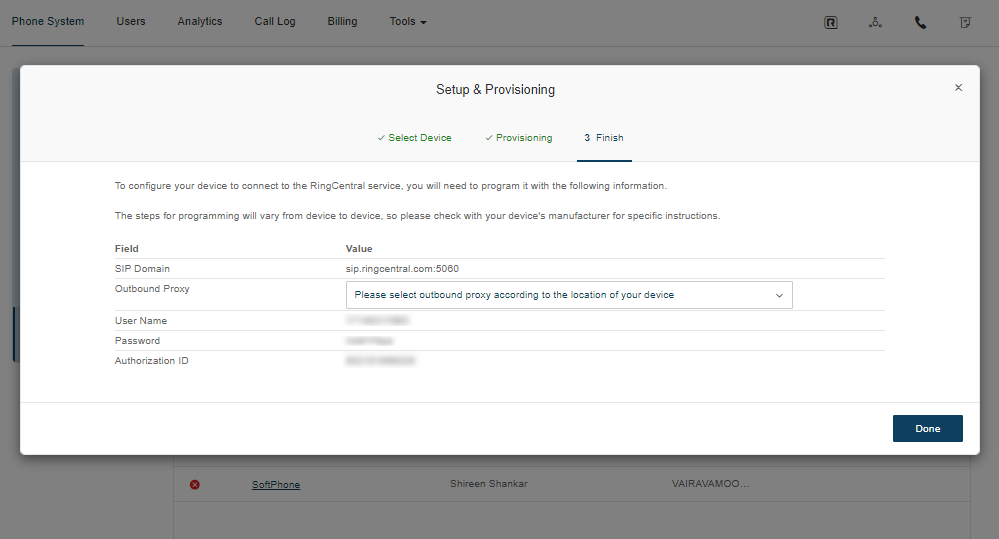The width and height of the screenshot is (999, 539).
Task: Open the document note icon in header
Action: click(x=965, y=22)
